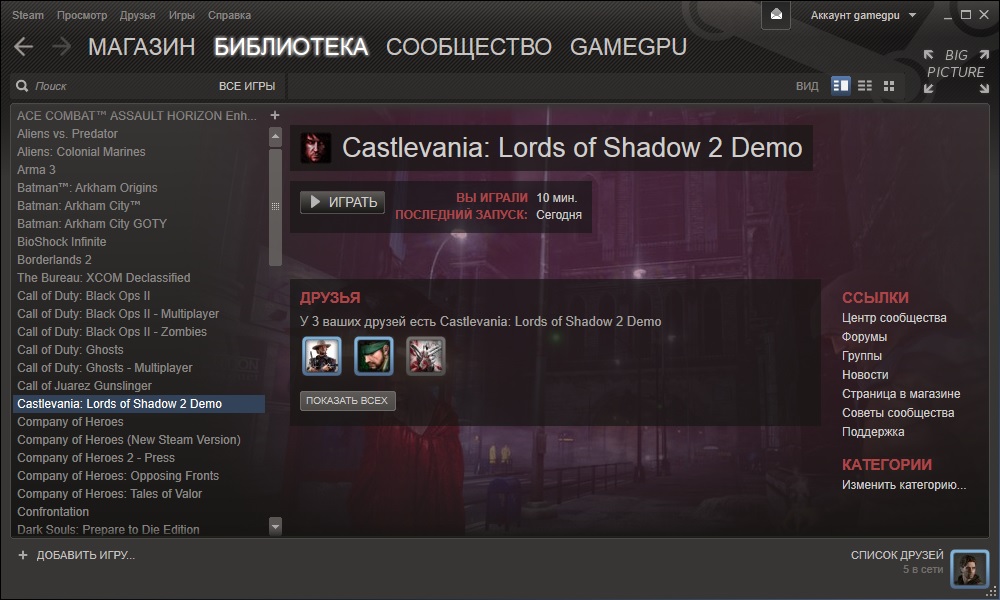Click scrollbar down arrow in games list

tap(276, 527)
